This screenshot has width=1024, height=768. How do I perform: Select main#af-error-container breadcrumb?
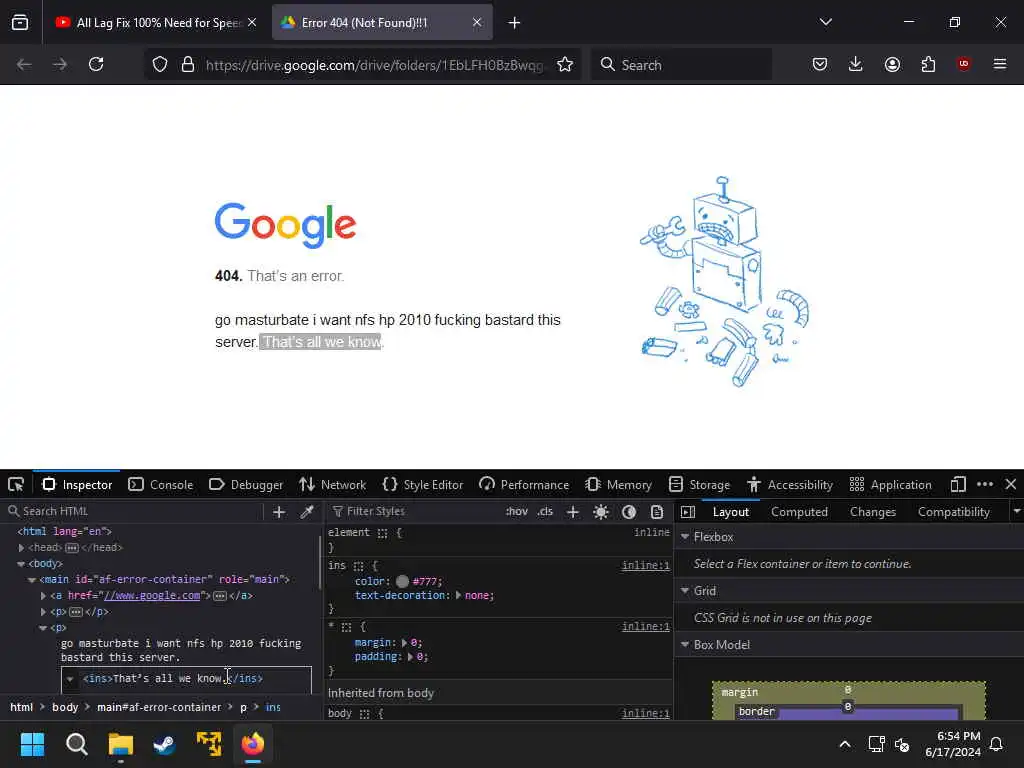(x=159, y=707)
